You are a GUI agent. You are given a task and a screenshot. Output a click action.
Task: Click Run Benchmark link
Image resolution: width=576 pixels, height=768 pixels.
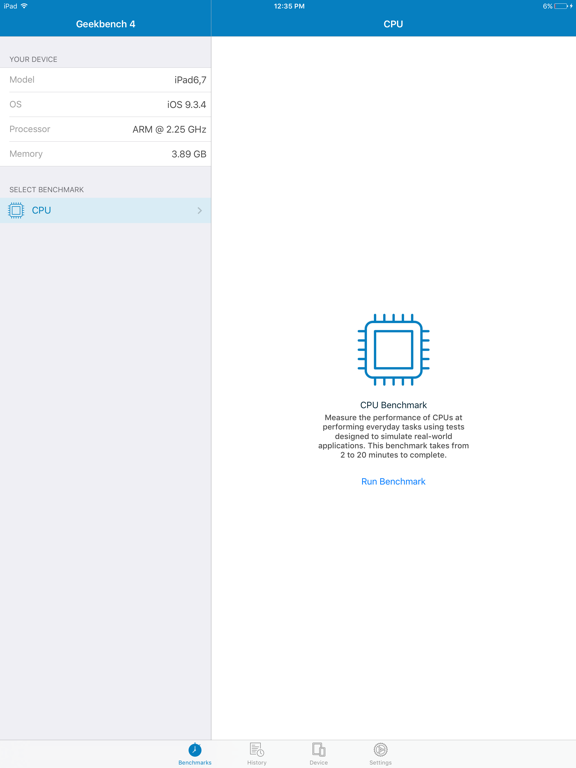click(393, 481)
